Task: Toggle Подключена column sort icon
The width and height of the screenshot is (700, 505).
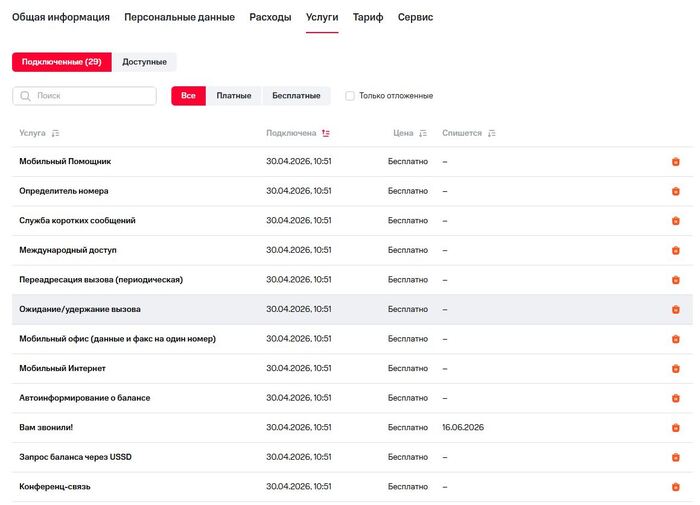Action: [326, 133]
